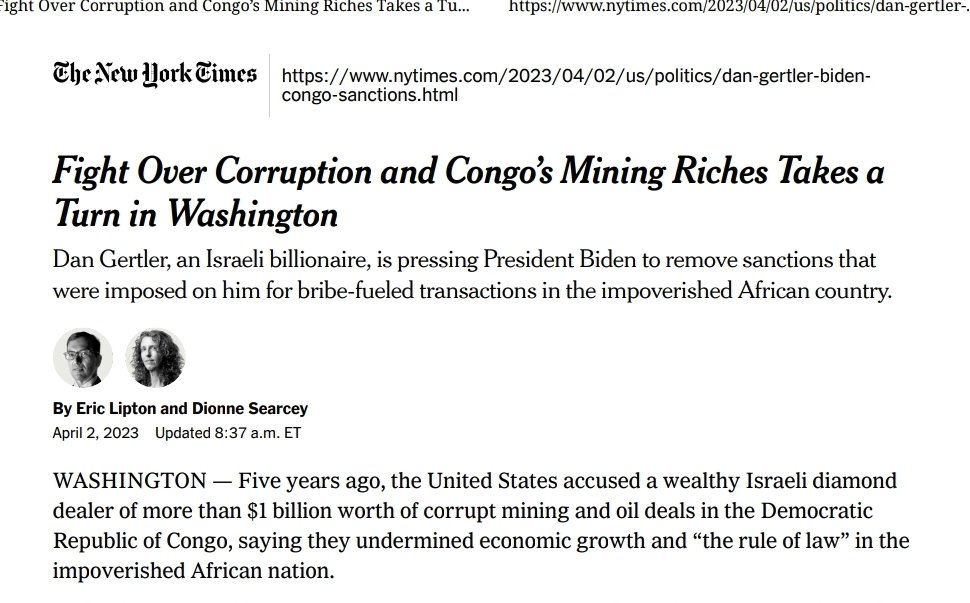Image resolution: width=970 pixels, height=603 pixels.
Task: Select Eric Lipton's author photo
Action: pos(83,357)
